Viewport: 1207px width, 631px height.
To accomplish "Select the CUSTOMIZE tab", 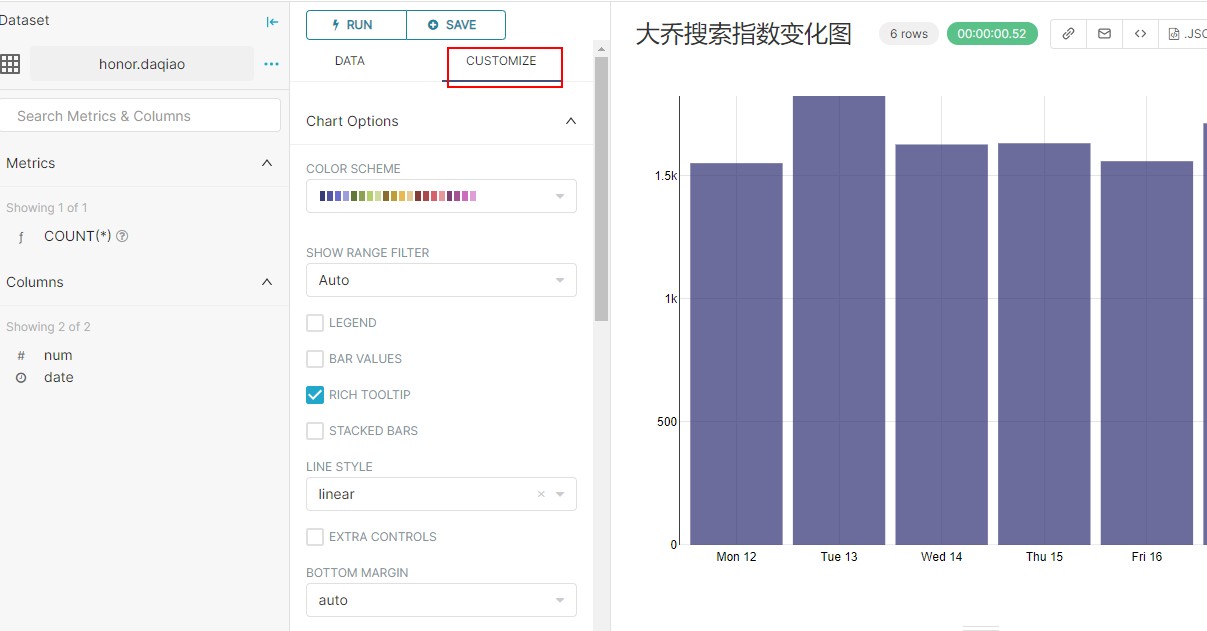I will click(501, 61).
